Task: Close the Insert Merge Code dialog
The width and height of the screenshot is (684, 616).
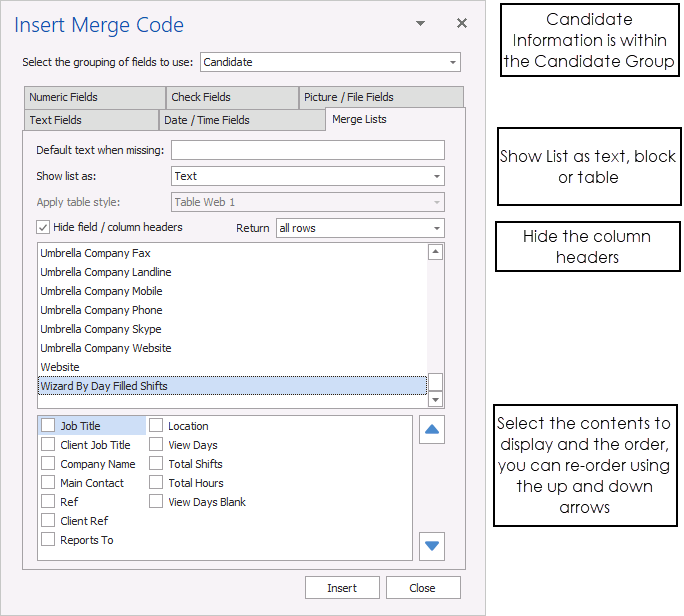Action: [x=461, y=23]
